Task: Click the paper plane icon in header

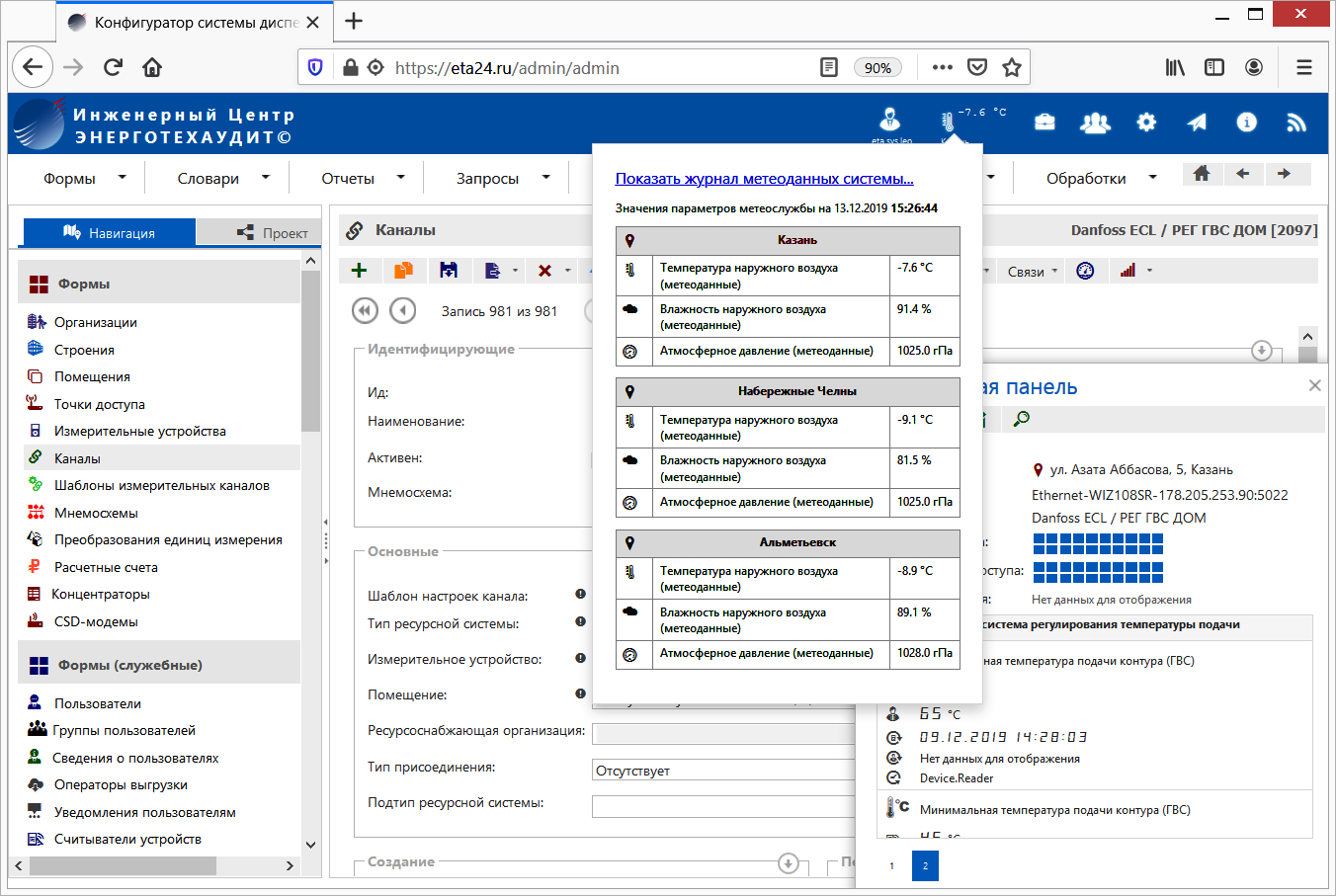Action: (1197, 122)
